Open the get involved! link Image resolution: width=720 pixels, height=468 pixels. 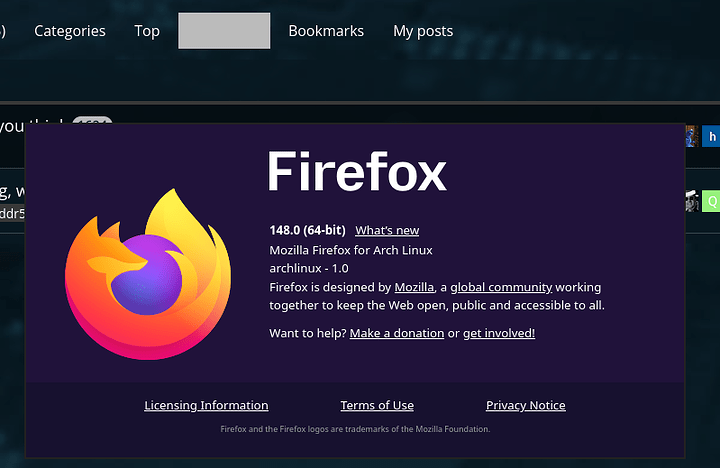click(499, 333)
